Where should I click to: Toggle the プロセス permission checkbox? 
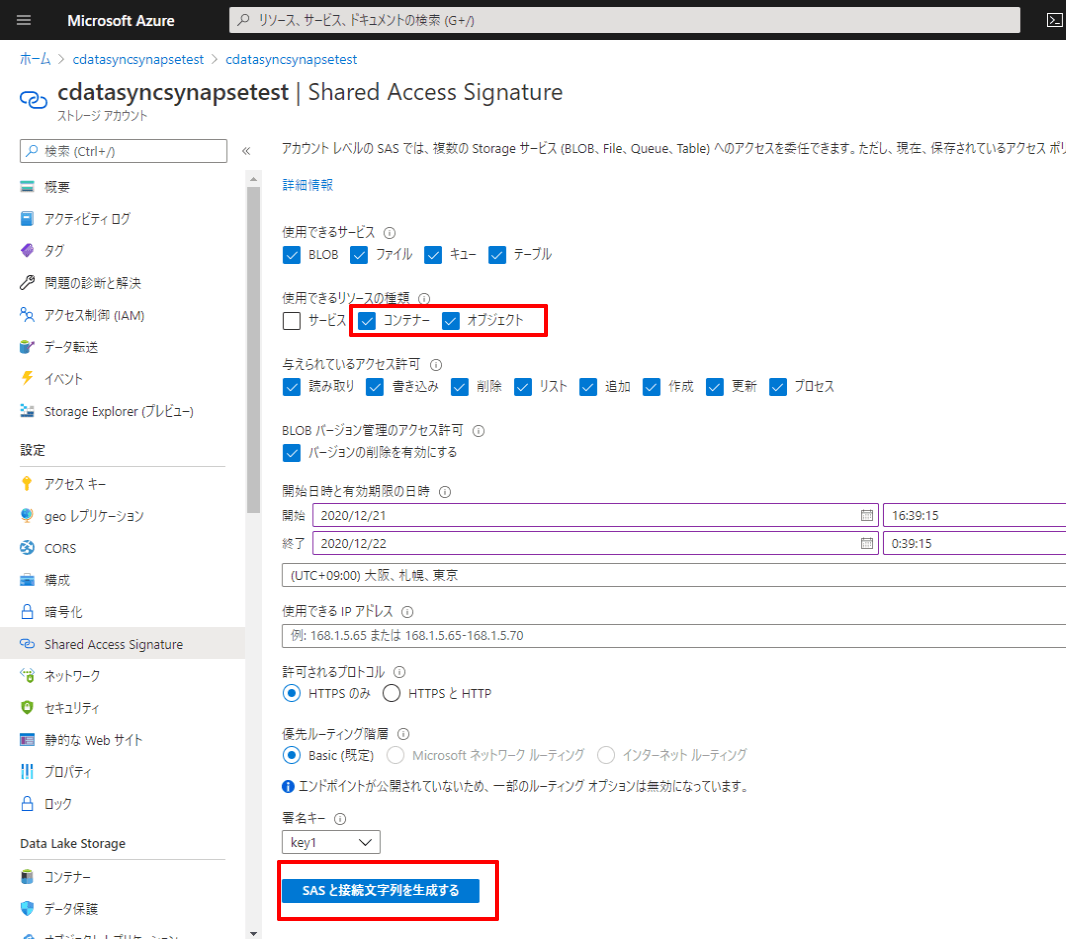(x=778, y=387)
